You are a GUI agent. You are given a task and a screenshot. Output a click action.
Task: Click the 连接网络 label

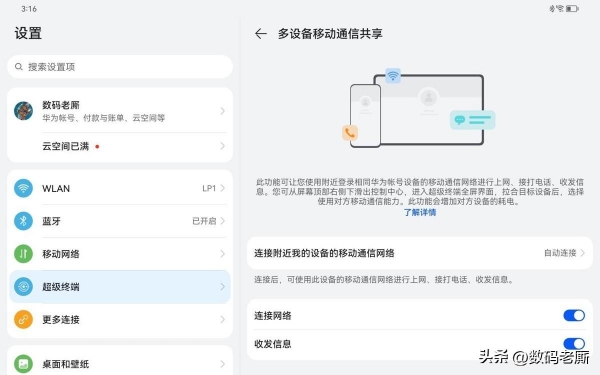(x=273, y=316)
